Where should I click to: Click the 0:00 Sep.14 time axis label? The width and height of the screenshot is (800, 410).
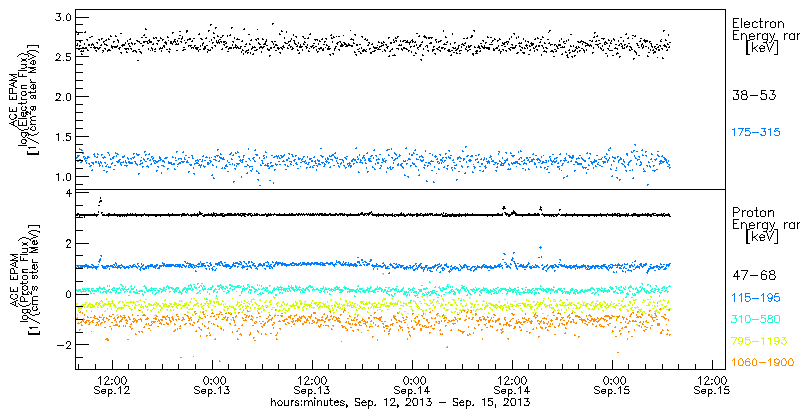point(412,386)
